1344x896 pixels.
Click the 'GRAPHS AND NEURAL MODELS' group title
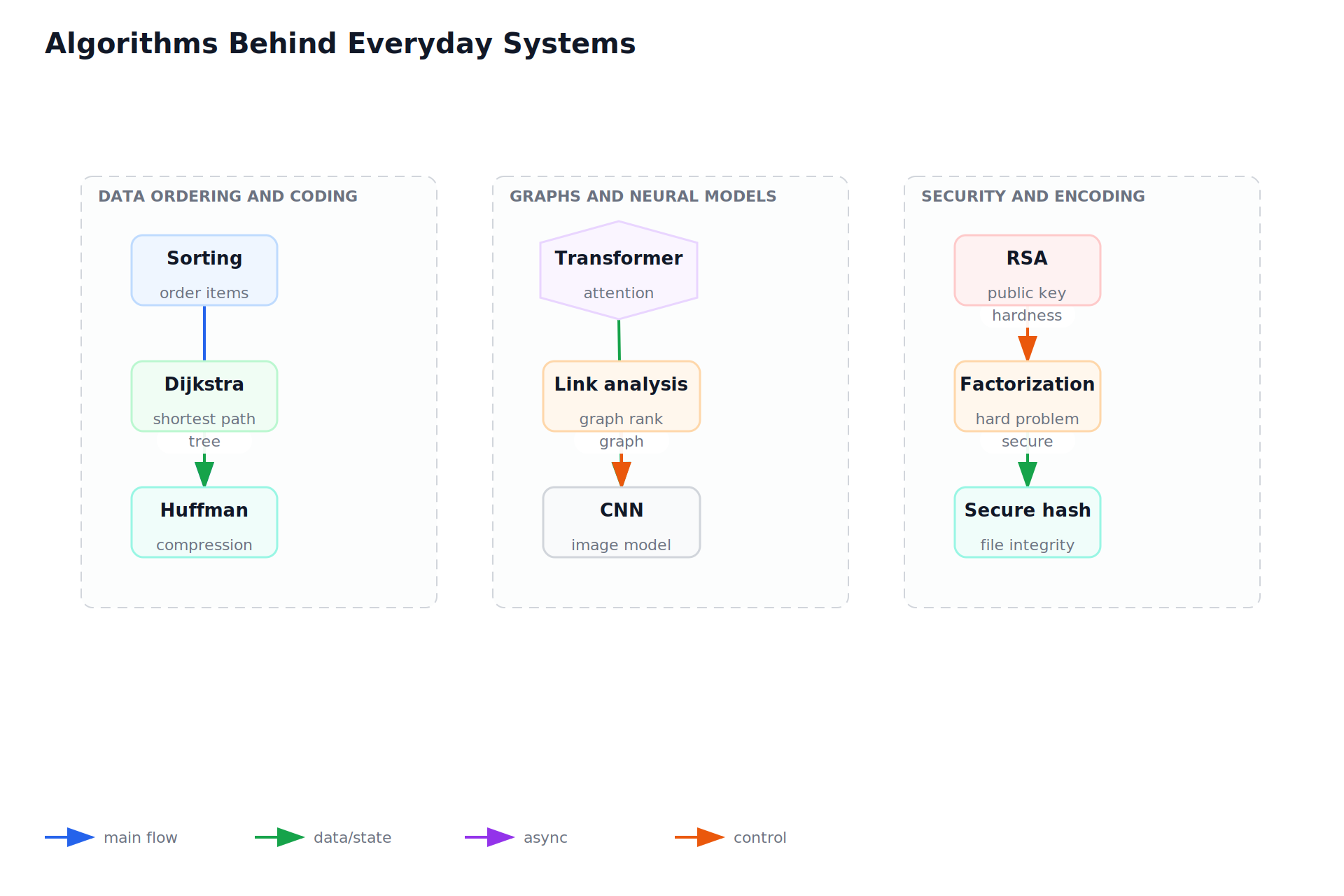click(x=643, y=197)
